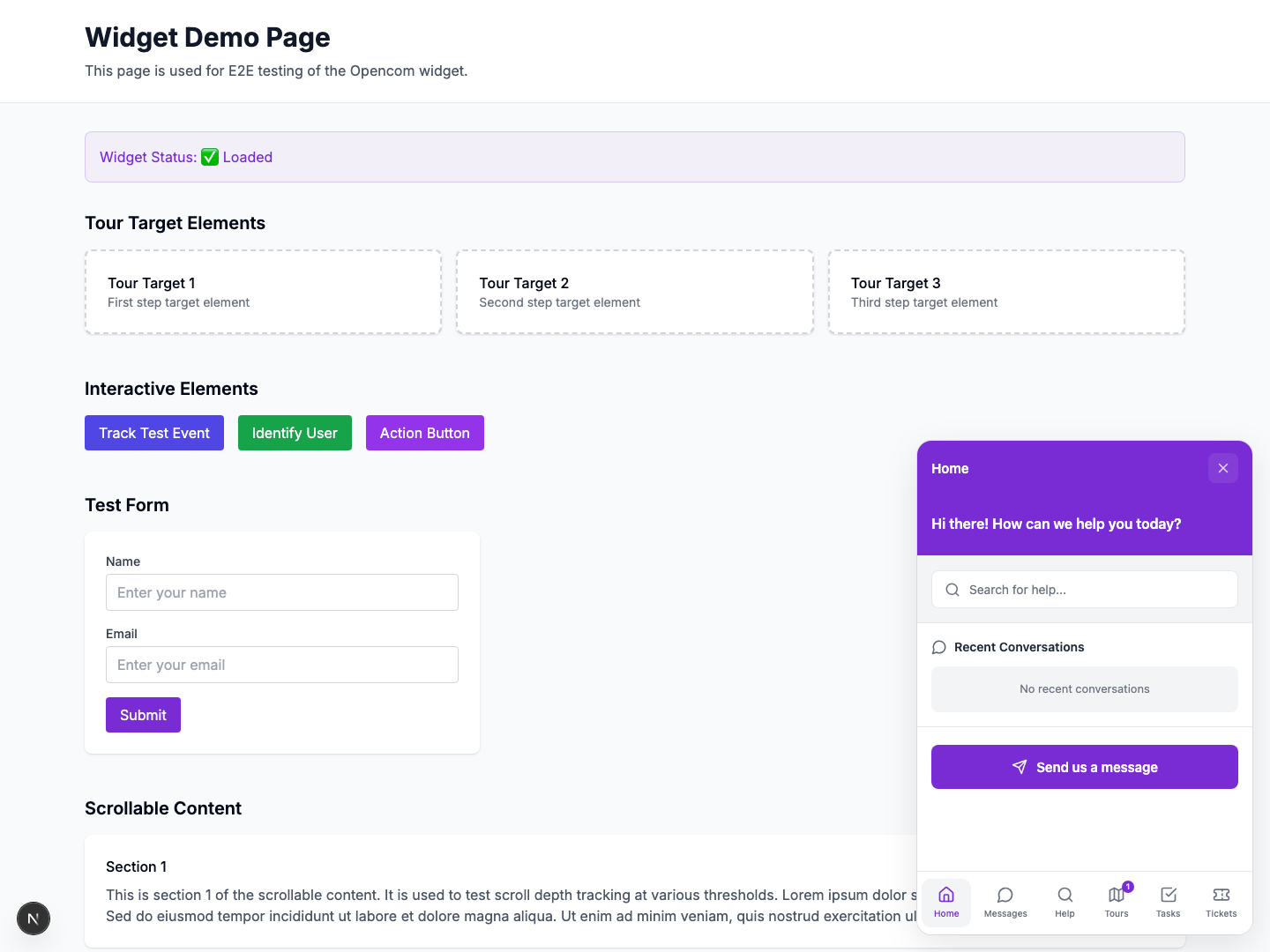1270x952 pixels.
Task: Click the Track Test Event button
Action: tap(154, 433)
